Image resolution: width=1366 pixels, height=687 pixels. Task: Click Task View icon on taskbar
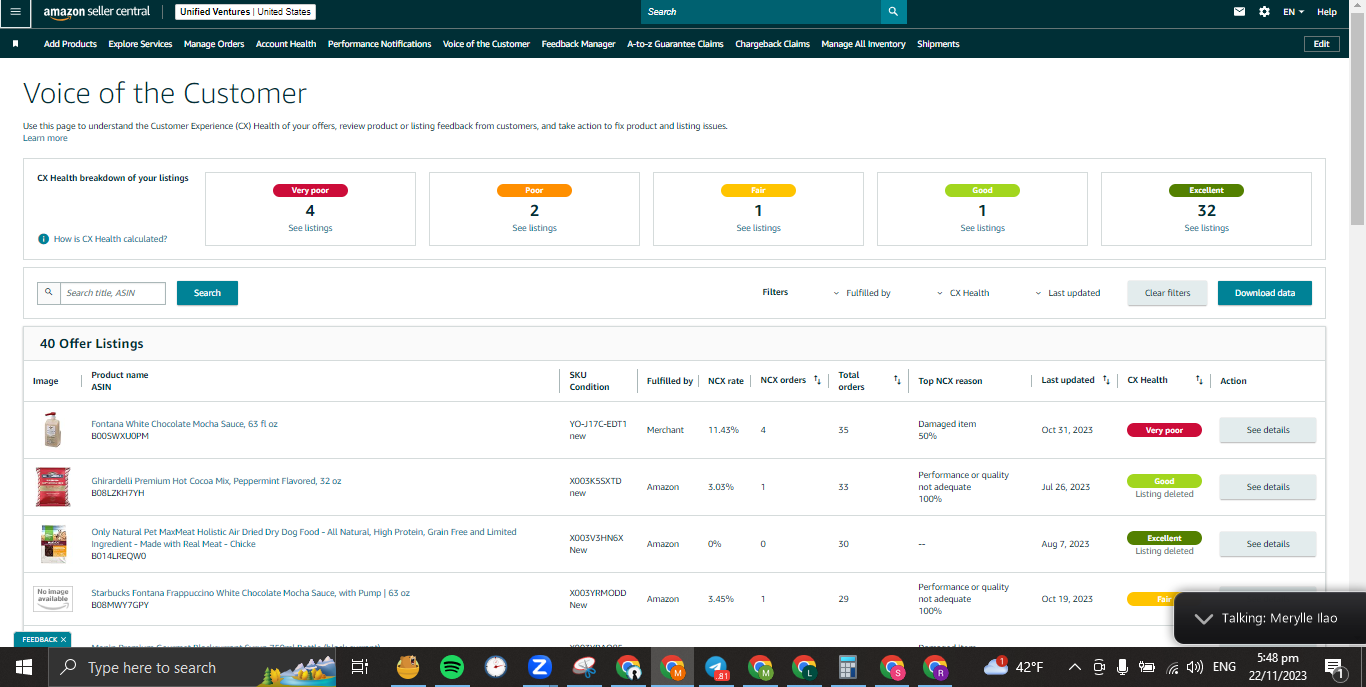(360, 667)
